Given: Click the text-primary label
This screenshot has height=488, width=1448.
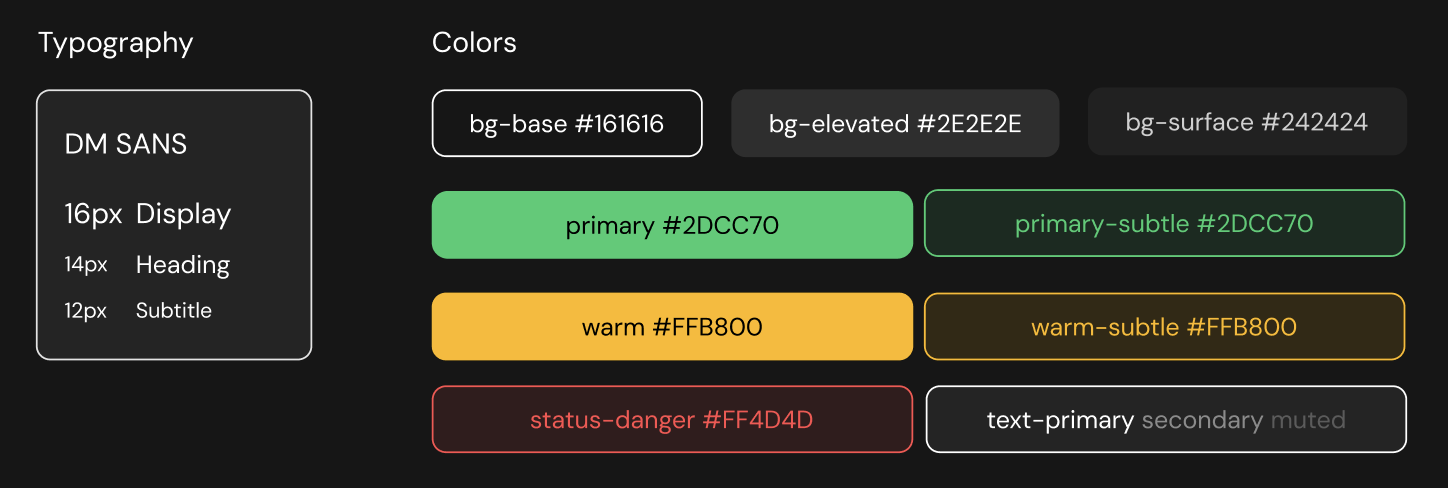Looking at the screenshot, I should click(1060, 421).
